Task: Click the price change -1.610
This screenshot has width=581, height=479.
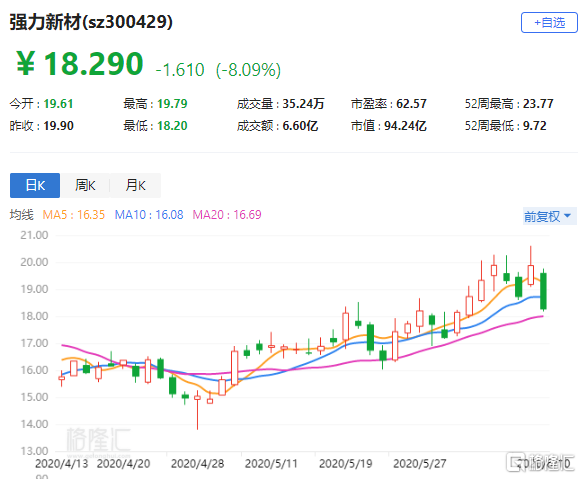Action: click(x=180, y=70)
